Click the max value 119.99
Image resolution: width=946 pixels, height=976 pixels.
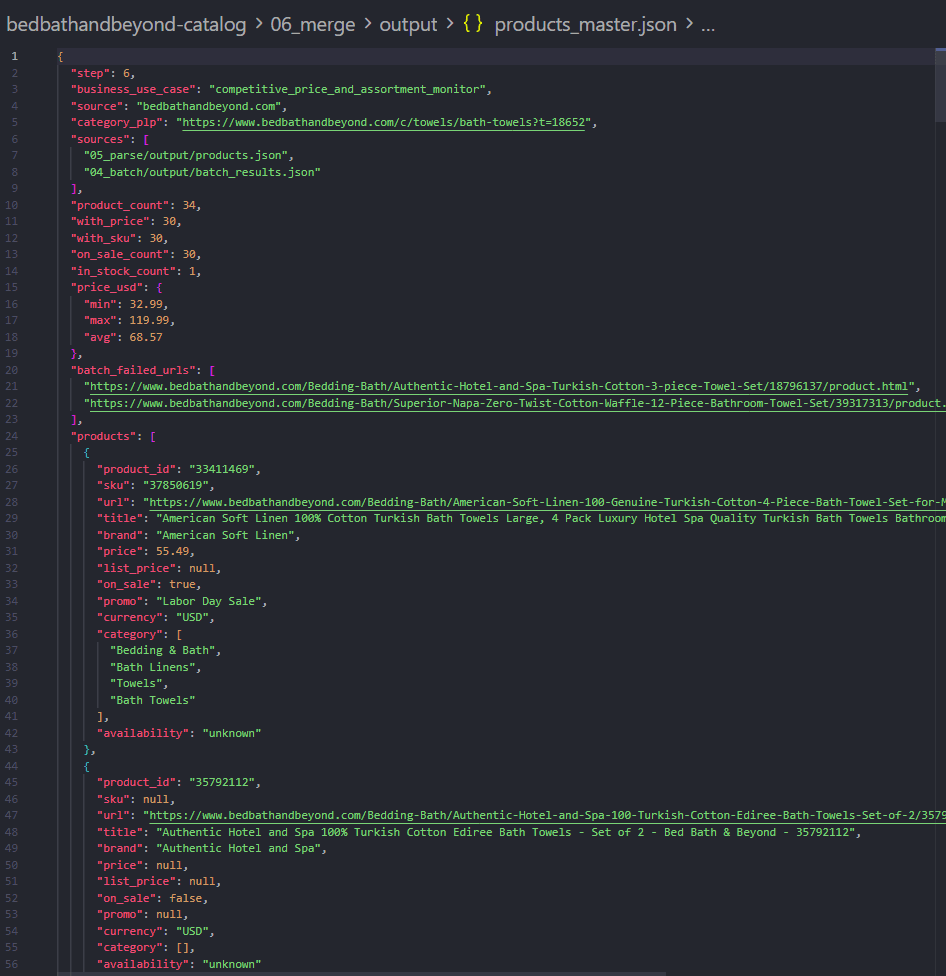pos(149,320)
